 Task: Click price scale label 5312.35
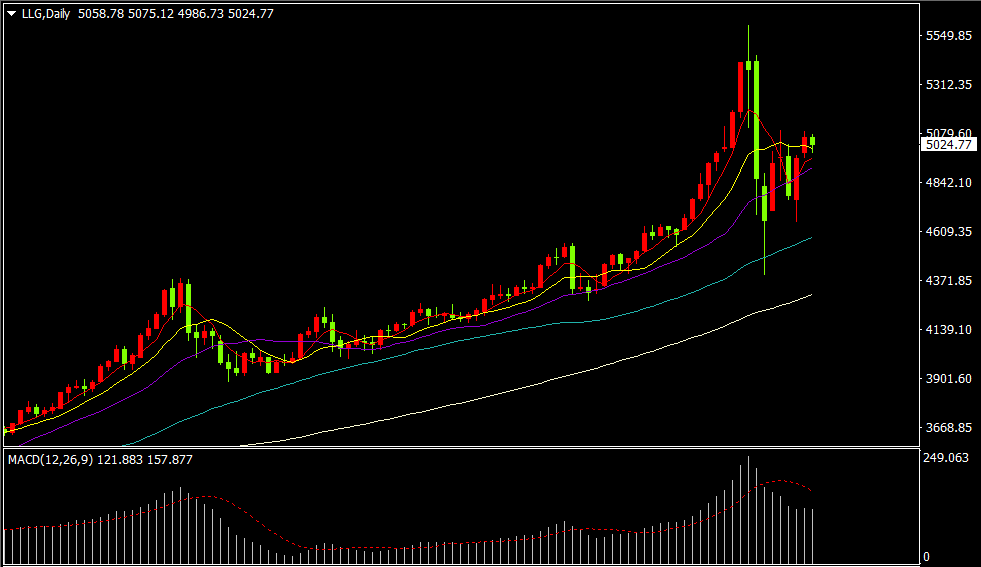(x=948, y=84)
